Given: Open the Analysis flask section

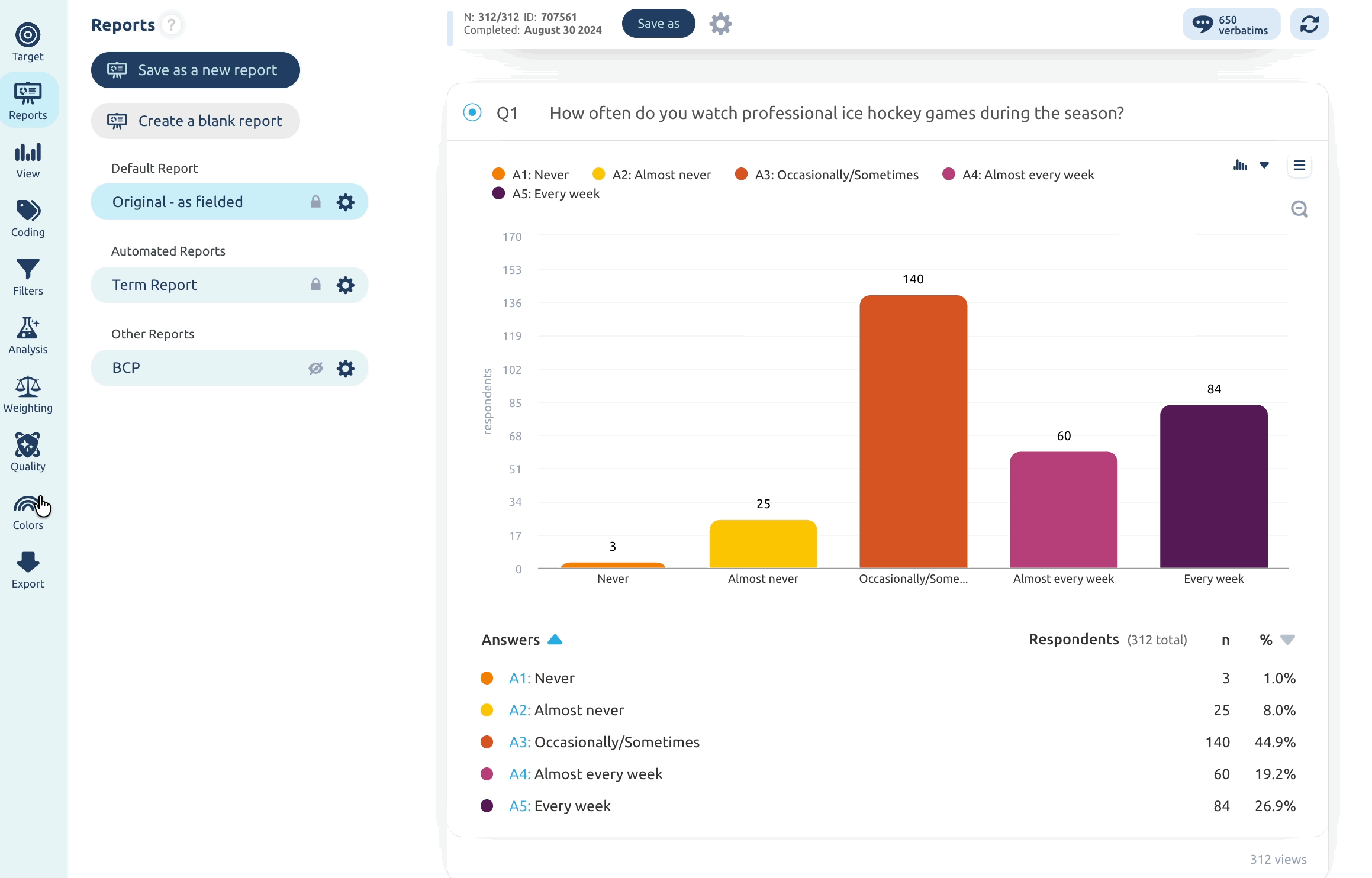Looking at the screenshot, I should click(28, 335).
